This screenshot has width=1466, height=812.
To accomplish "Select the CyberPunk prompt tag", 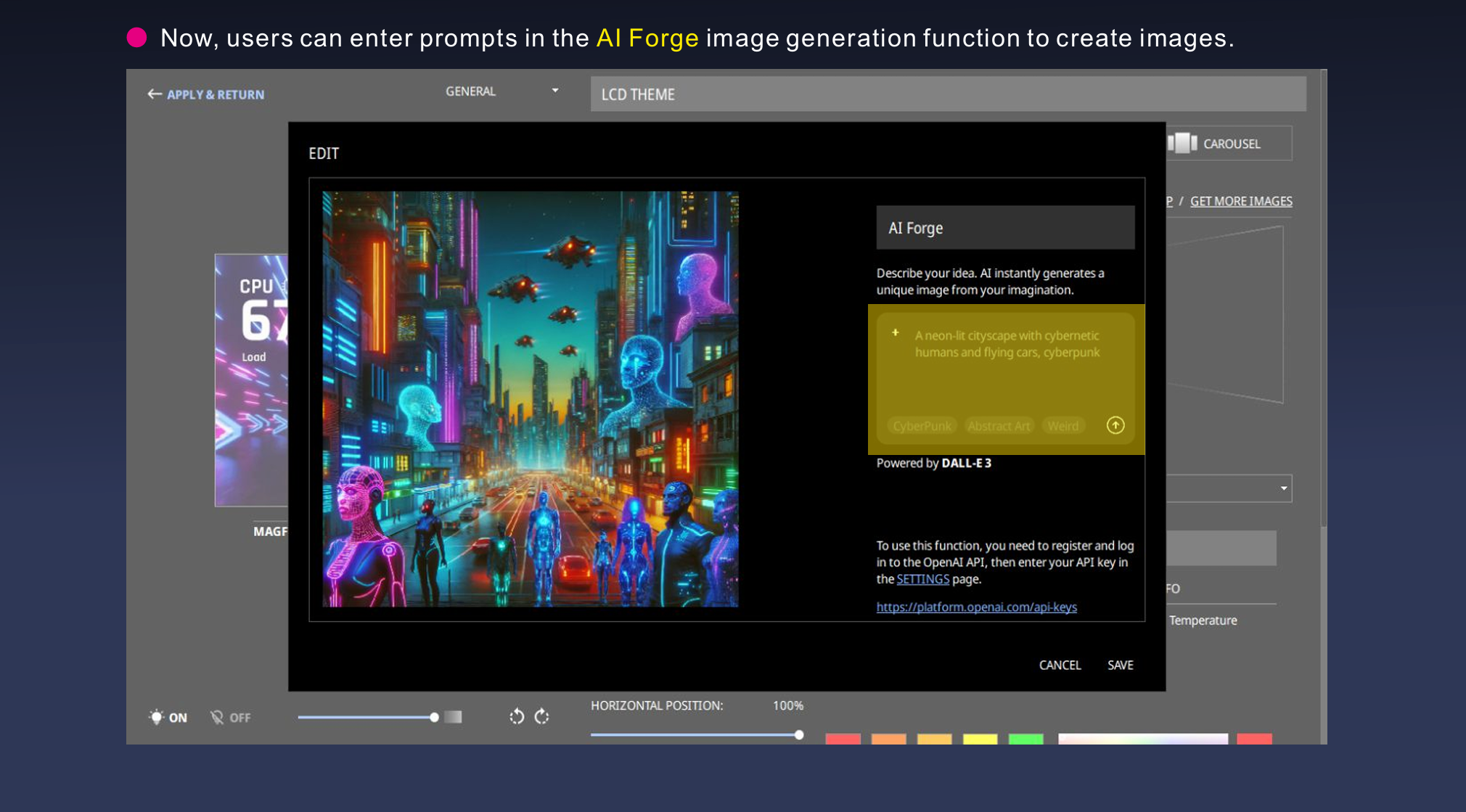I will point(921,426).
